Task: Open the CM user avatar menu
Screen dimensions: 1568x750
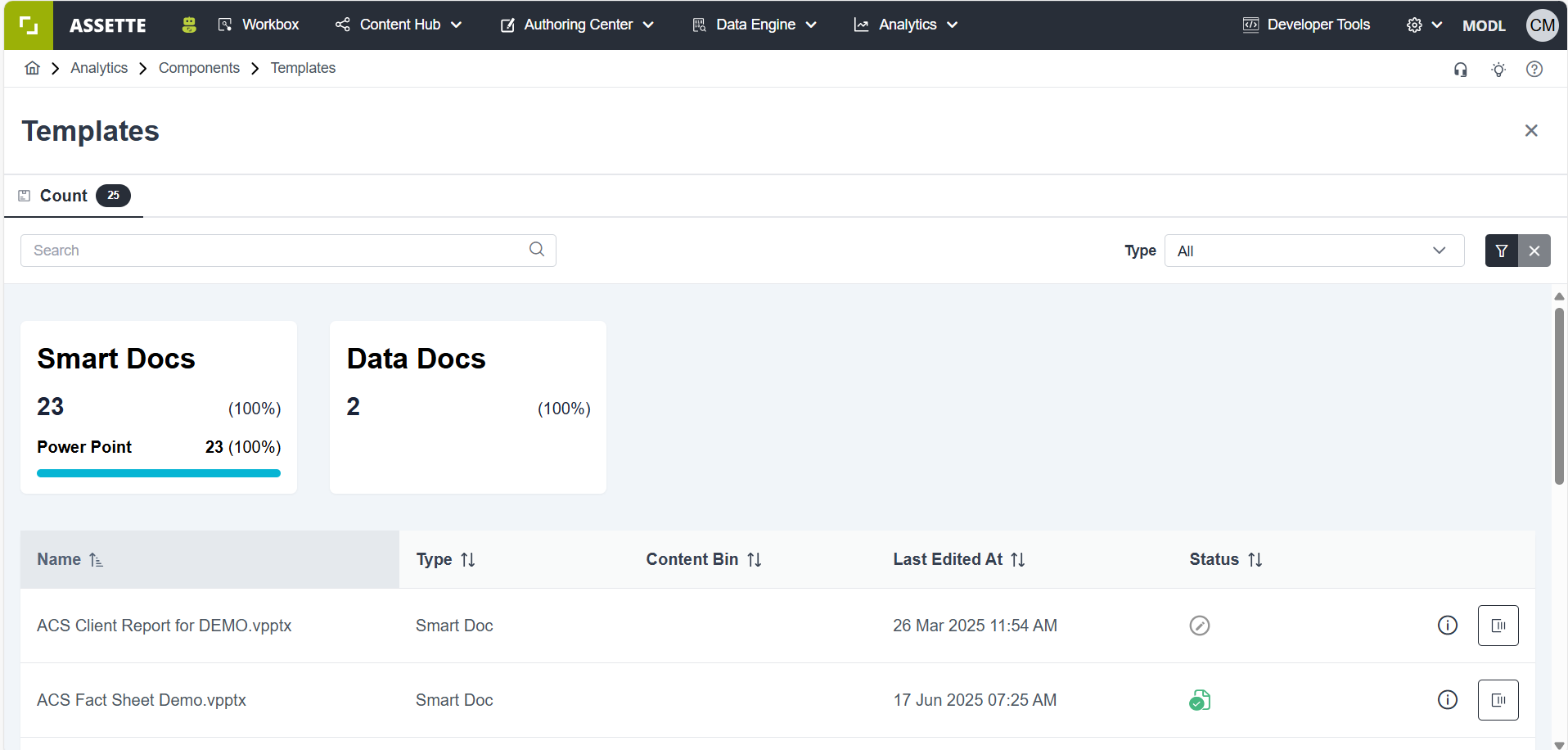Action: (1543, 25)
